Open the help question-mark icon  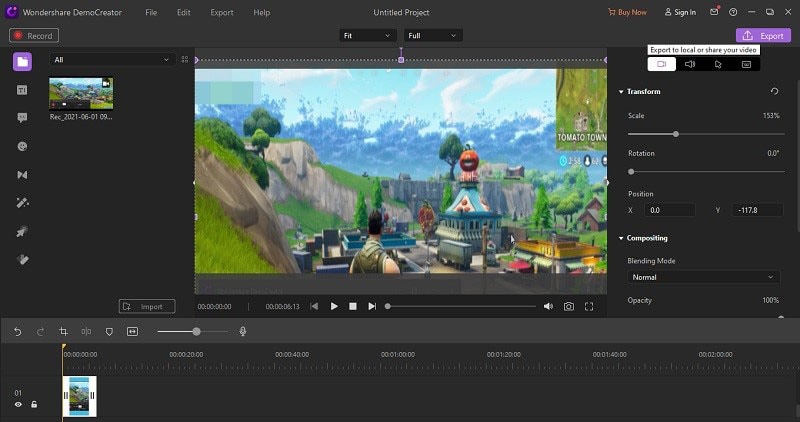click(x=733, y=12)
